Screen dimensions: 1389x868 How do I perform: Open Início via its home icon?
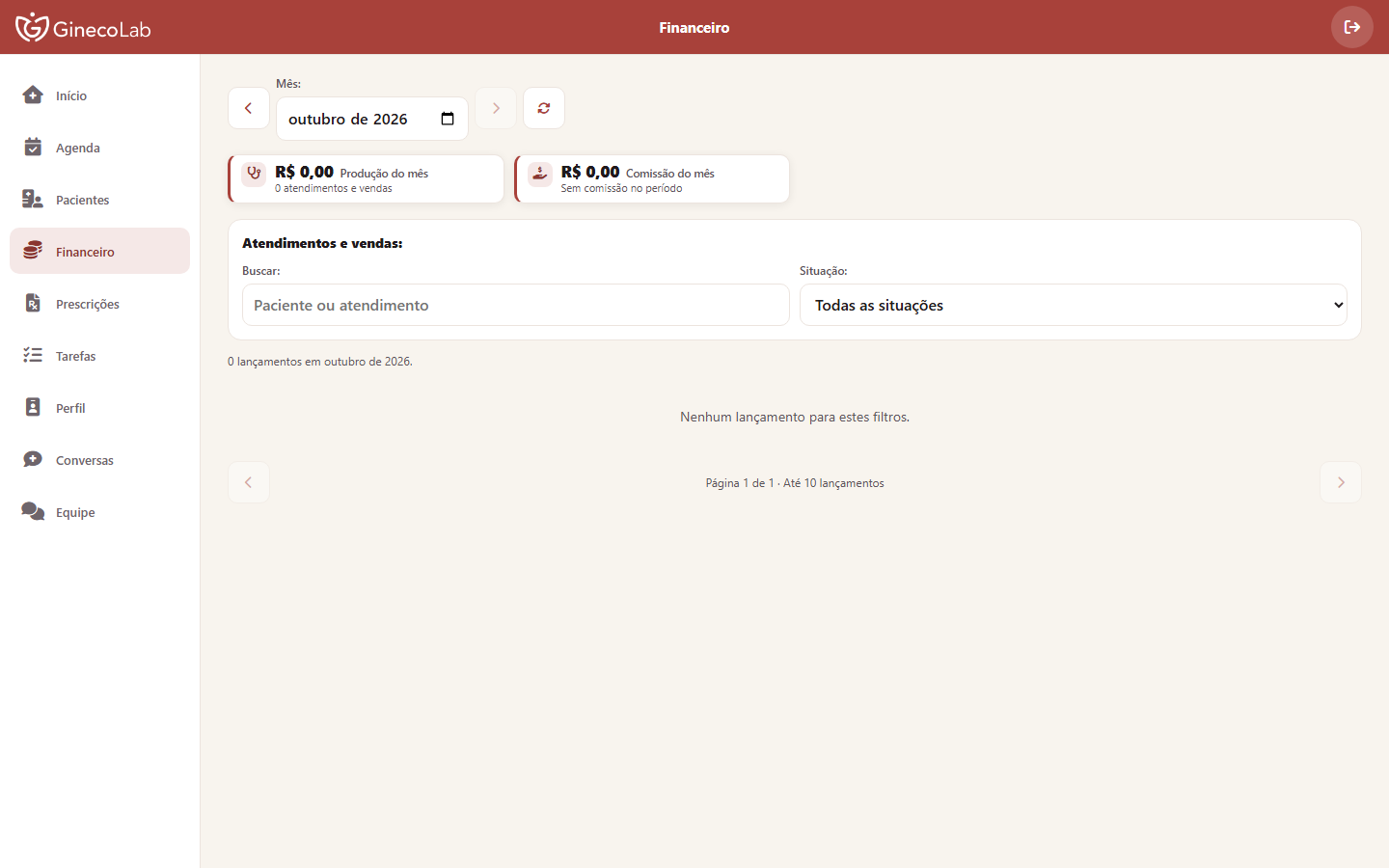33,95
